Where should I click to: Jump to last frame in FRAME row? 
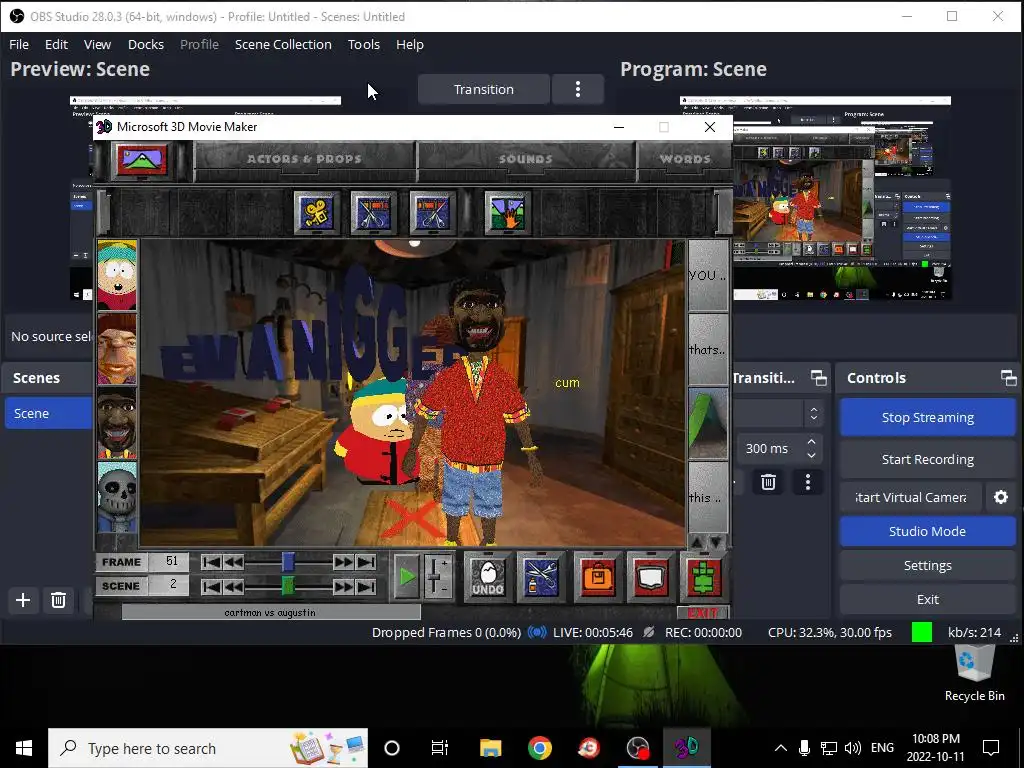tap(366, 562)
